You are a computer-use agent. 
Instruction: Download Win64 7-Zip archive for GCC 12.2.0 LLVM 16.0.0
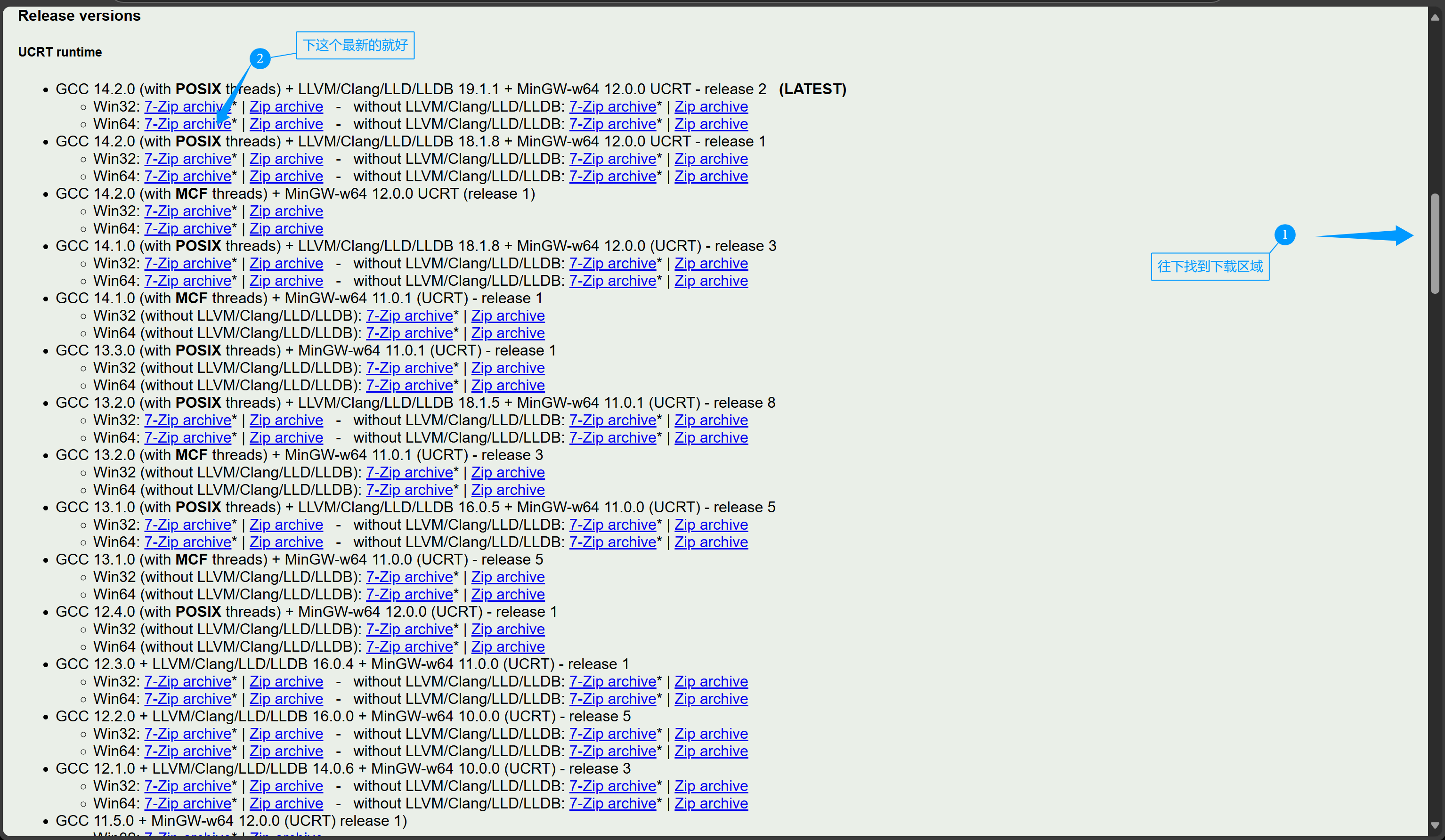click(x=187, y=751)
